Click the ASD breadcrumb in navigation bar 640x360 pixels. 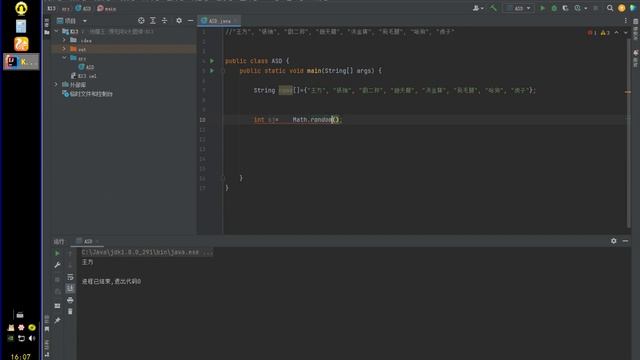(83, 8)
